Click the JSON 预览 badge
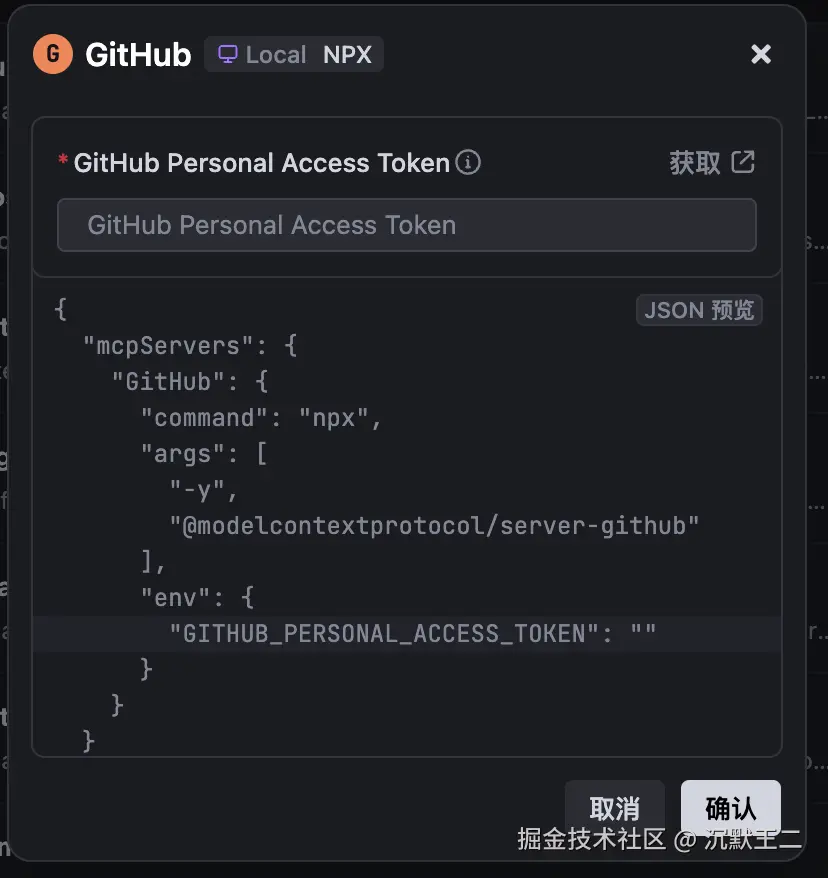Image resolution: width=828 pixels, height=878 pixels. tap(699, 310)
